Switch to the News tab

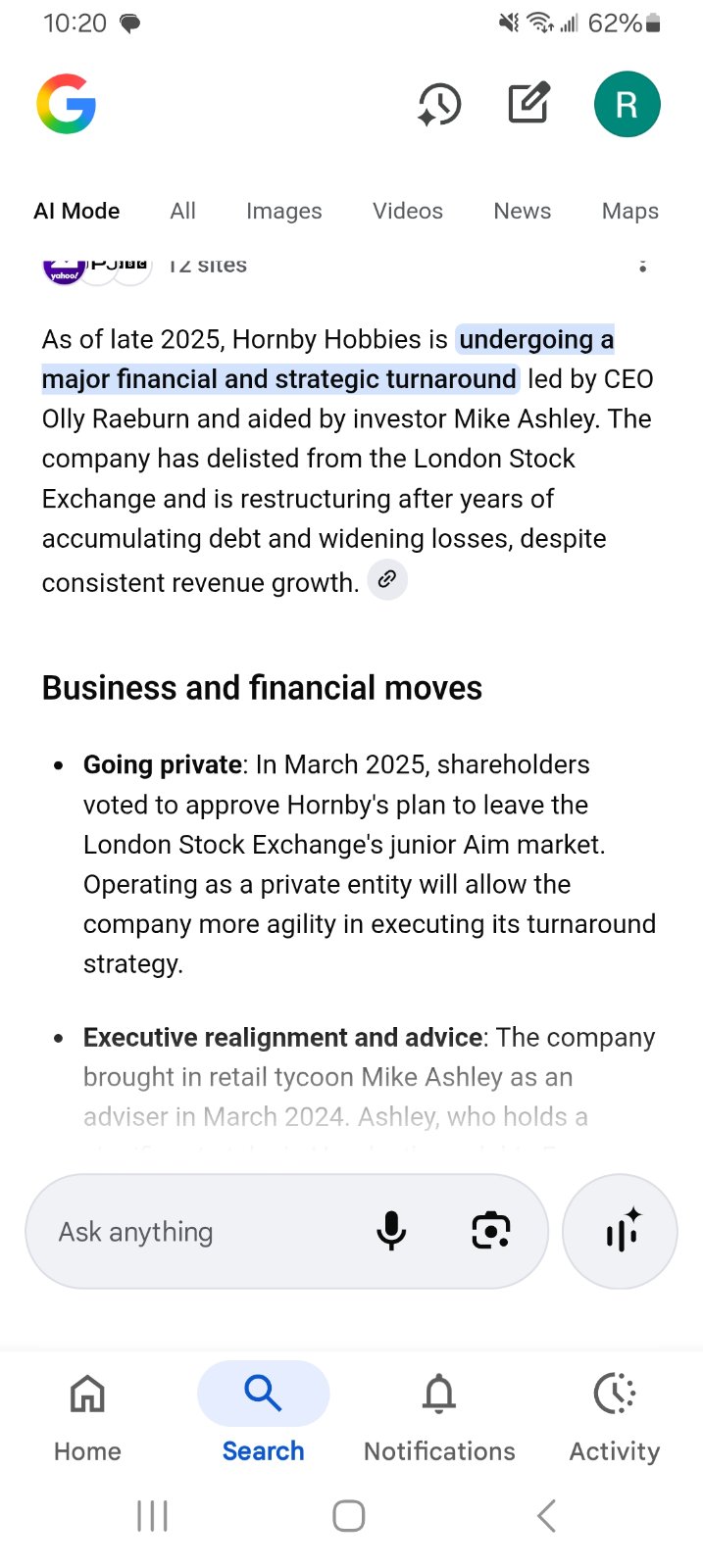[523, 211]
